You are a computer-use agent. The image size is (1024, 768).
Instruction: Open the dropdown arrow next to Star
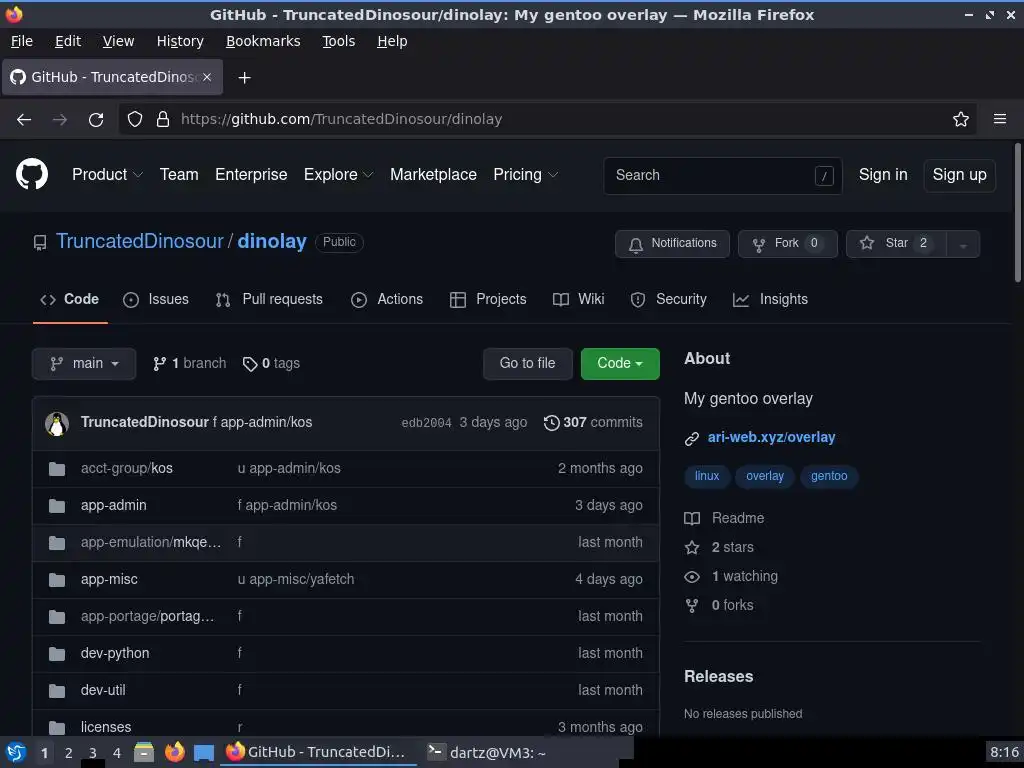click(x=963, y=244)
